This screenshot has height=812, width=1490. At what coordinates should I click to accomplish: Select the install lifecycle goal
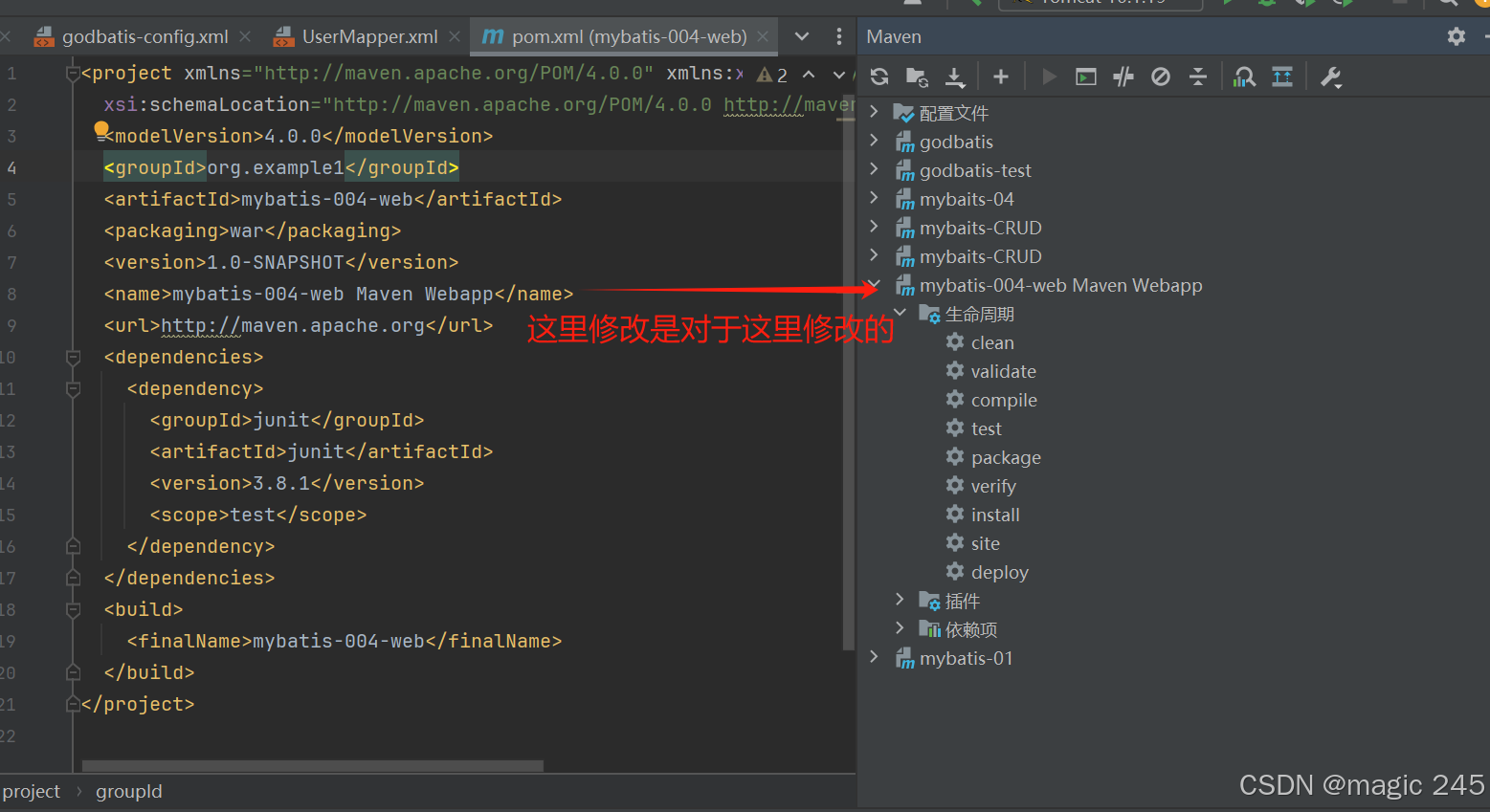pyautogui.click(x=995, y=515)
